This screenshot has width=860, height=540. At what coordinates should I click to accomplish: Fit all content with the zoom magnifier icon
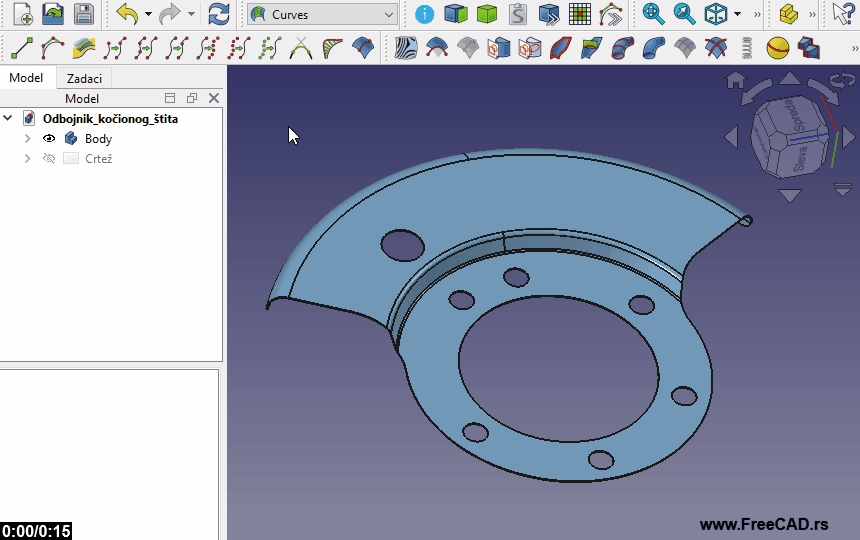653,14
